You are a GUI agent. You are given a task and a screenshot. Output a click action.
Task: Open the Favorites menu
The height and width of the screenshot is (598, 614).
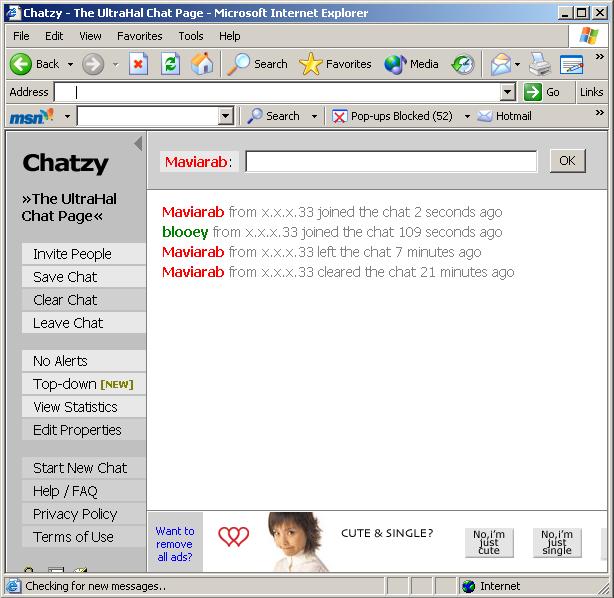coord(140,36)
